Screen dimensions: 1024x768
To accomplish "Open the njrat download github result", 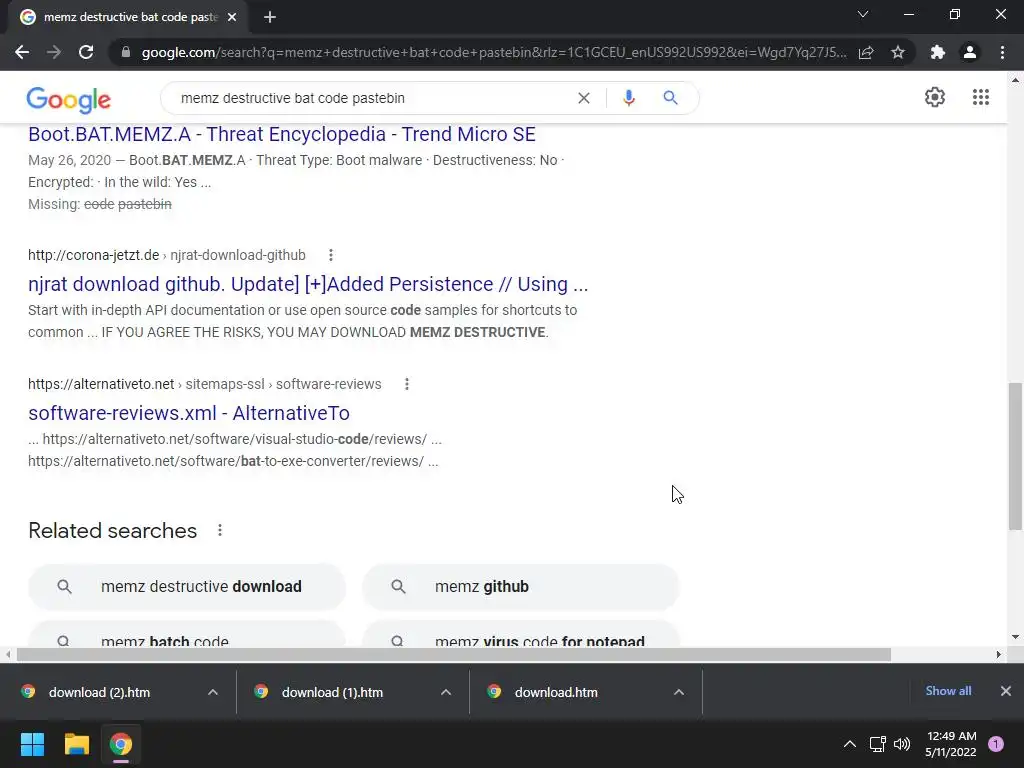I will point(308,285).
